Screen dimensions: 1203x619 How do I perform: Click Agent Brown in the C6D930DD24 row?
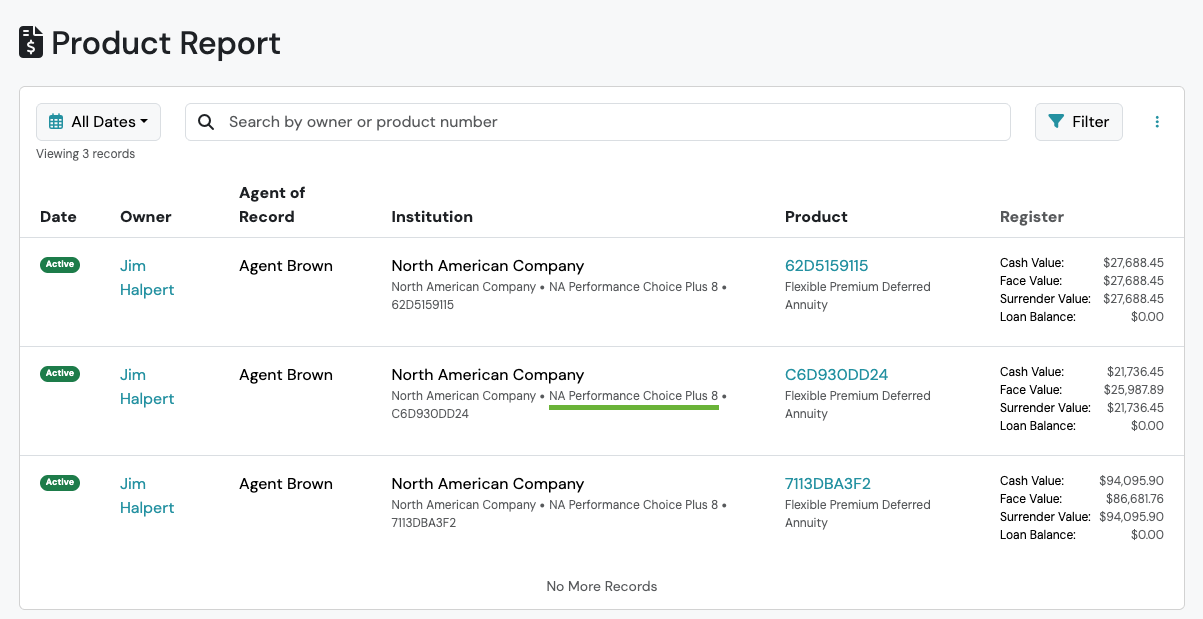click(x=286, y=375)
